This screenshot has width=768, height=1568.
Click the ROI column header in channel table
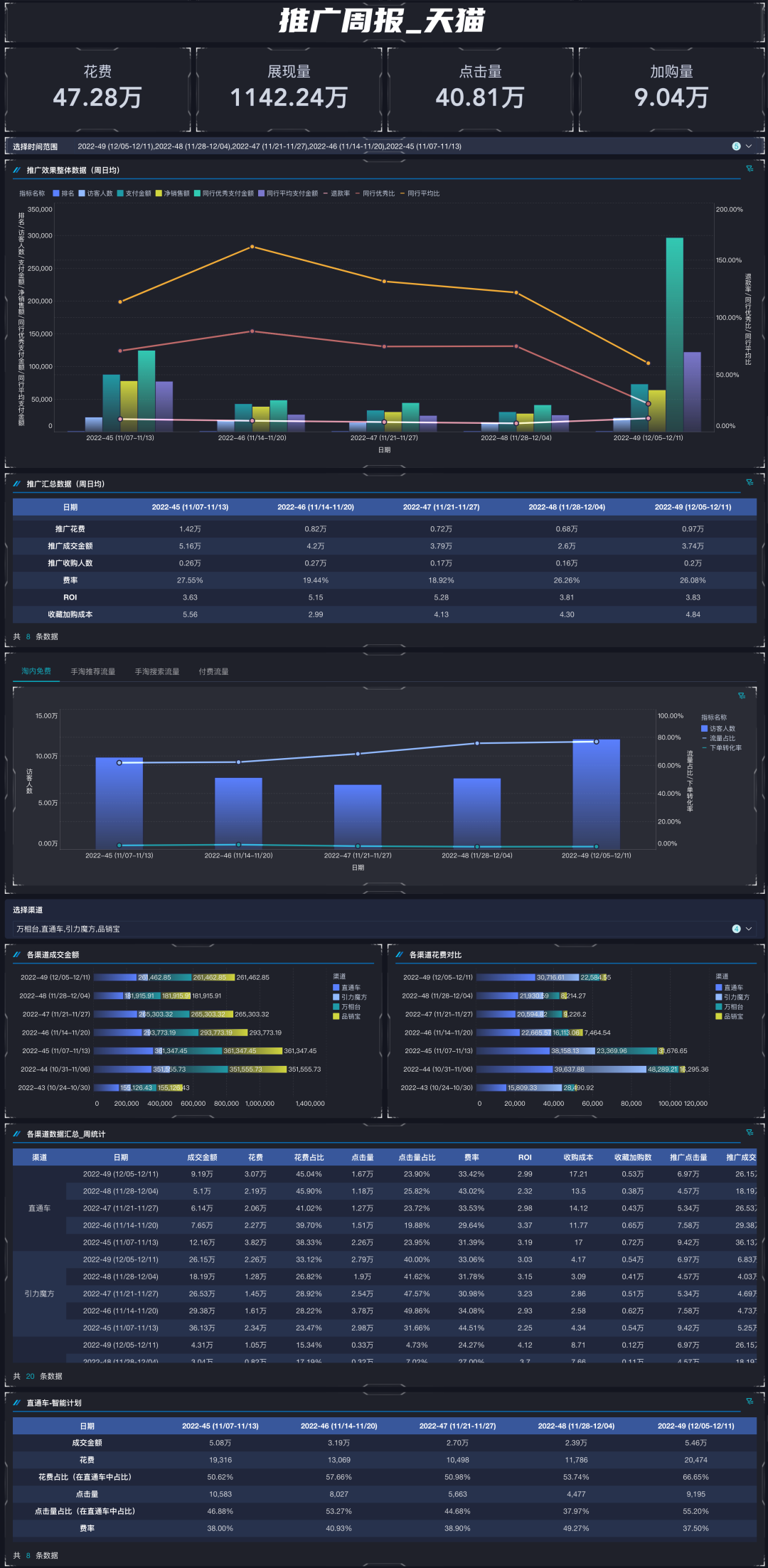(x=525, y=1157)
